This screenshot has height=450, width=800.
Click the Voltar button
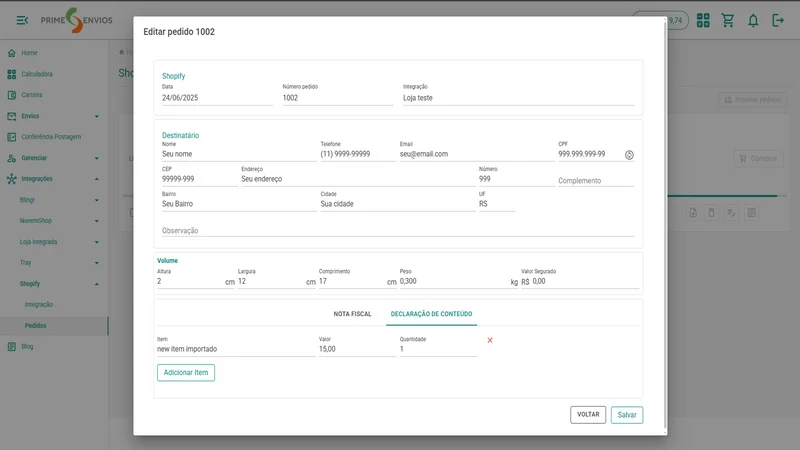(588, 415)
